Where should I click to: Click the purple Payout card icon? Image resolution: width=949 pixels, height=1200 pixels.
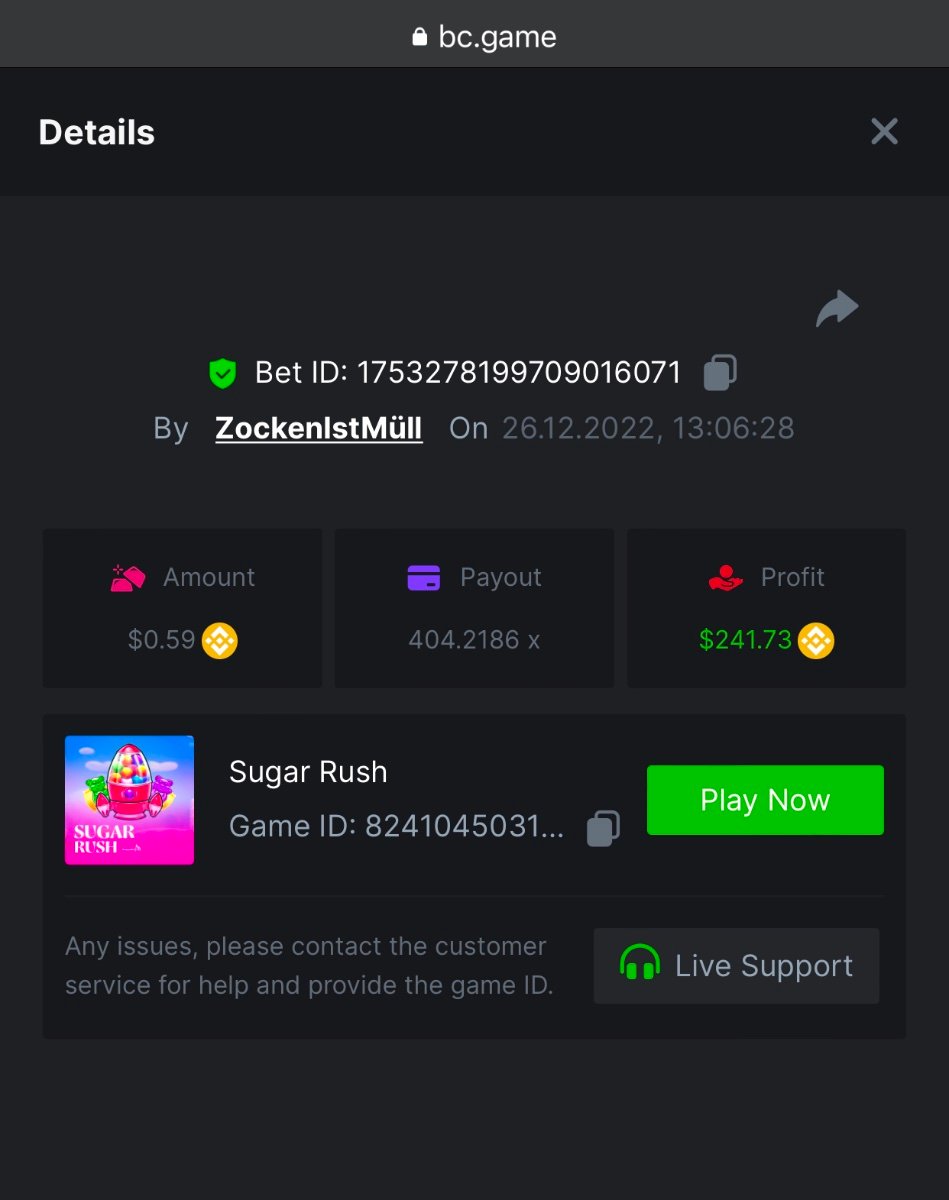424,578
